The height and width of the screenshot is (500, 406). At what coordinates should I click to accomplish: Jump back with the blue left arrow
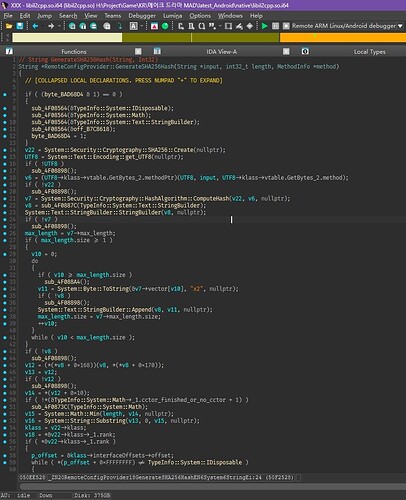pos(35,26)
